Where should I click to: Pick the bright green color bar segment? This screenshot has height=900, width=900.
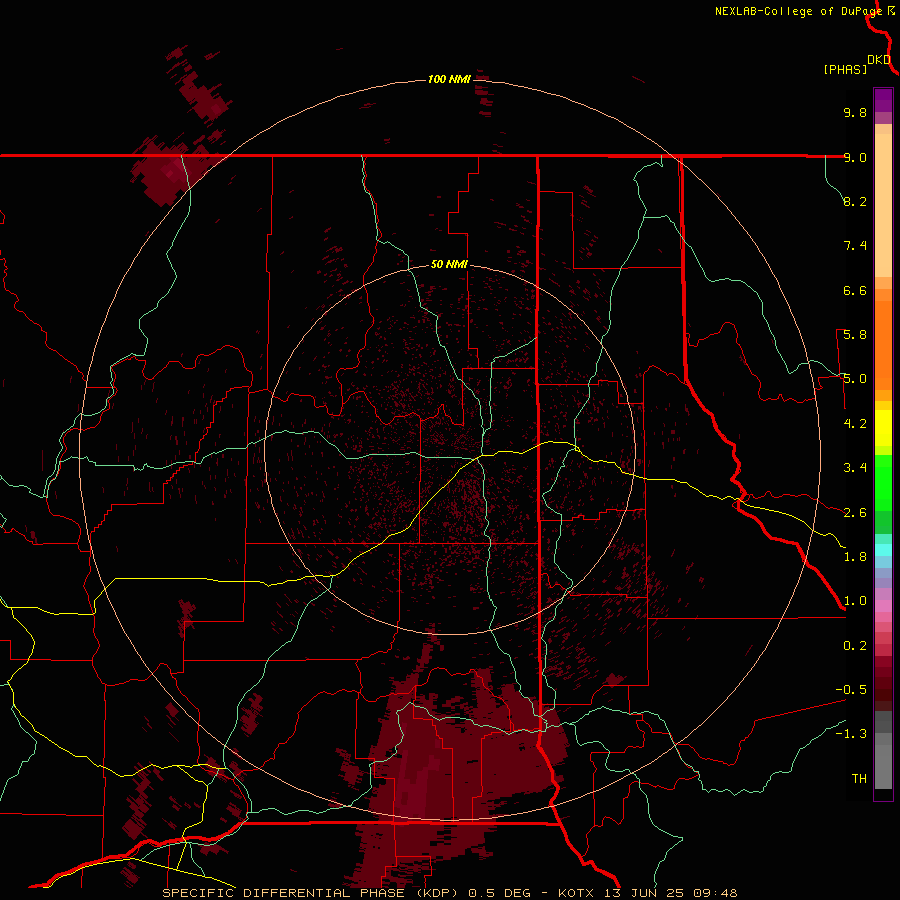883,482
